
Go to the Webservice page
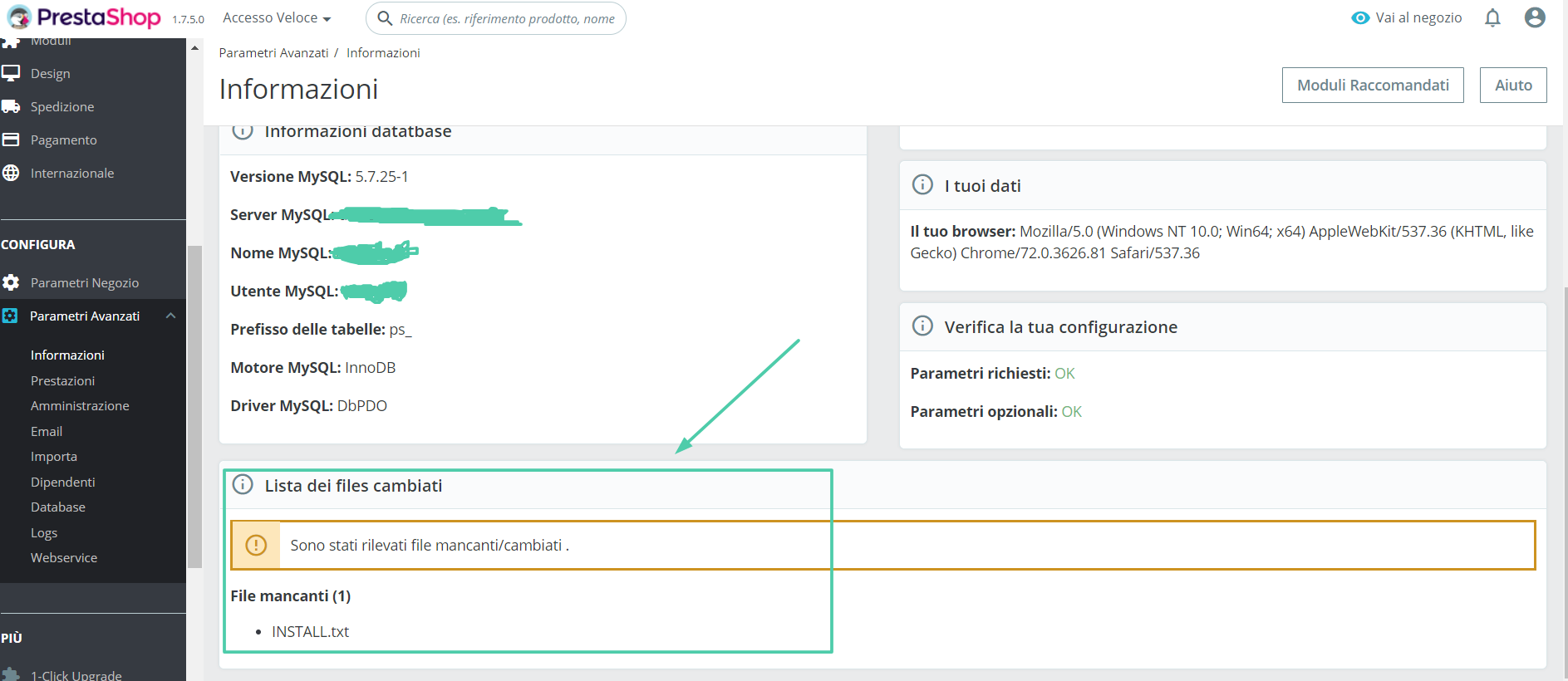pyautogui.click(x=64, y=557)
